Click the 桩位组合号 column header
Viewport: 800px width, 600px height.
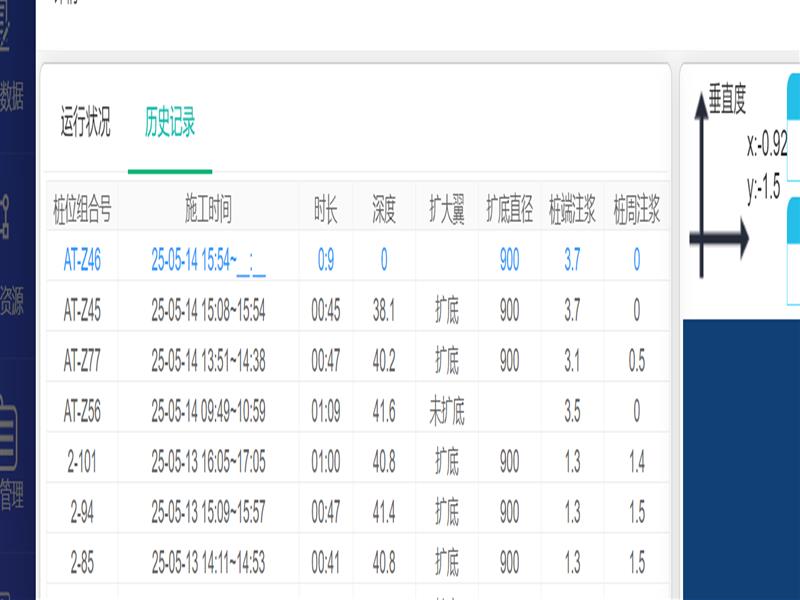pos(82,210)
